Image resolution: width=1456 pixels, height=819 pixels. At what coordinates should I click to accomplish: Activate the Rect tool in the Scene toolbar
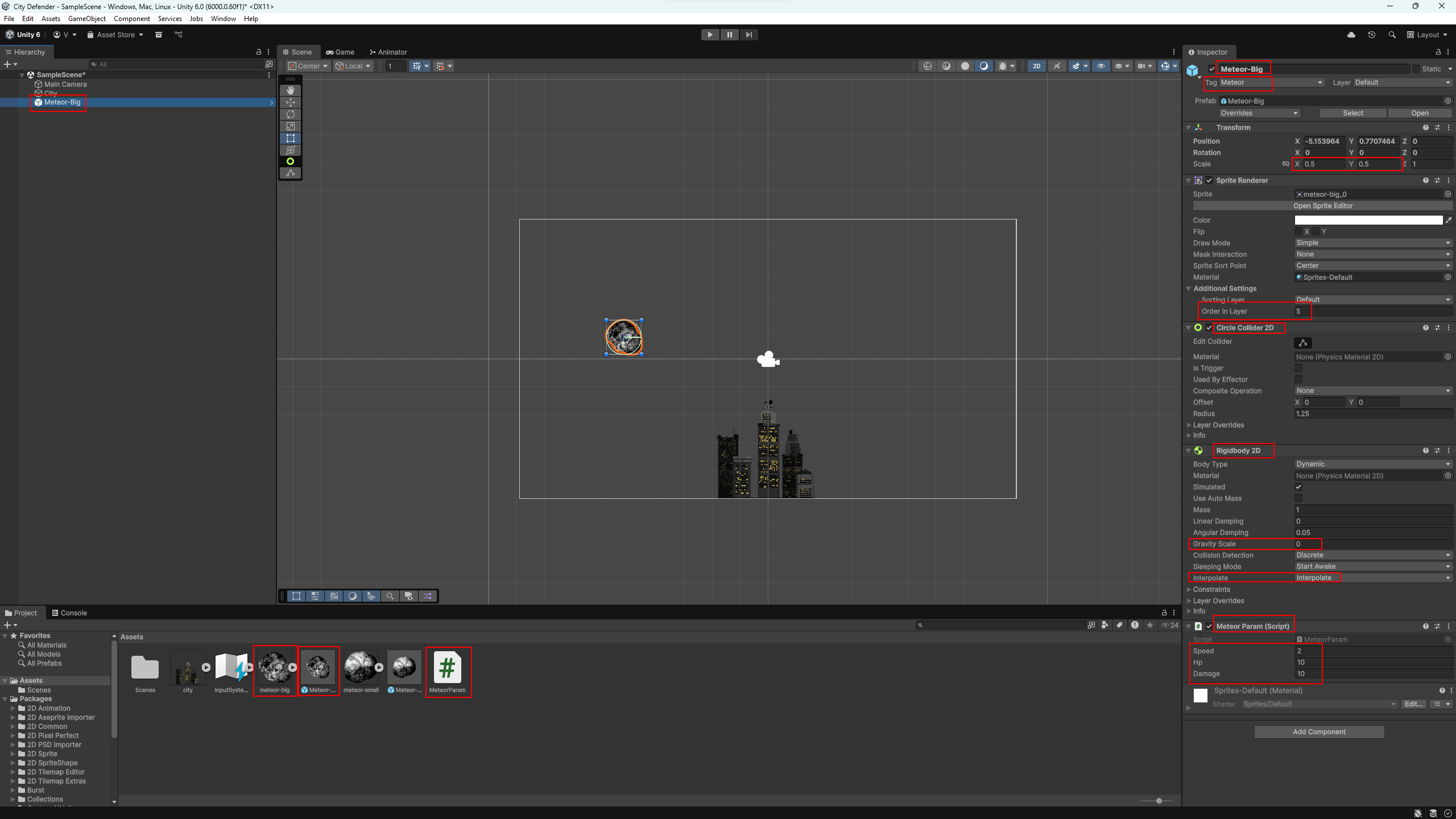point(291,138)
